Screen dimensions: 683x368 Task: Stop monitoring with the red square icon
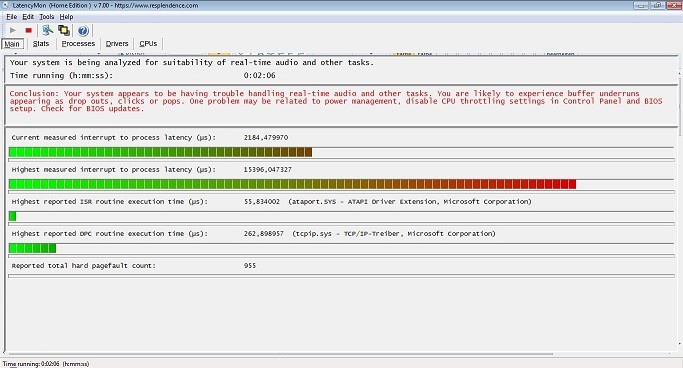(x=29, y=30)
